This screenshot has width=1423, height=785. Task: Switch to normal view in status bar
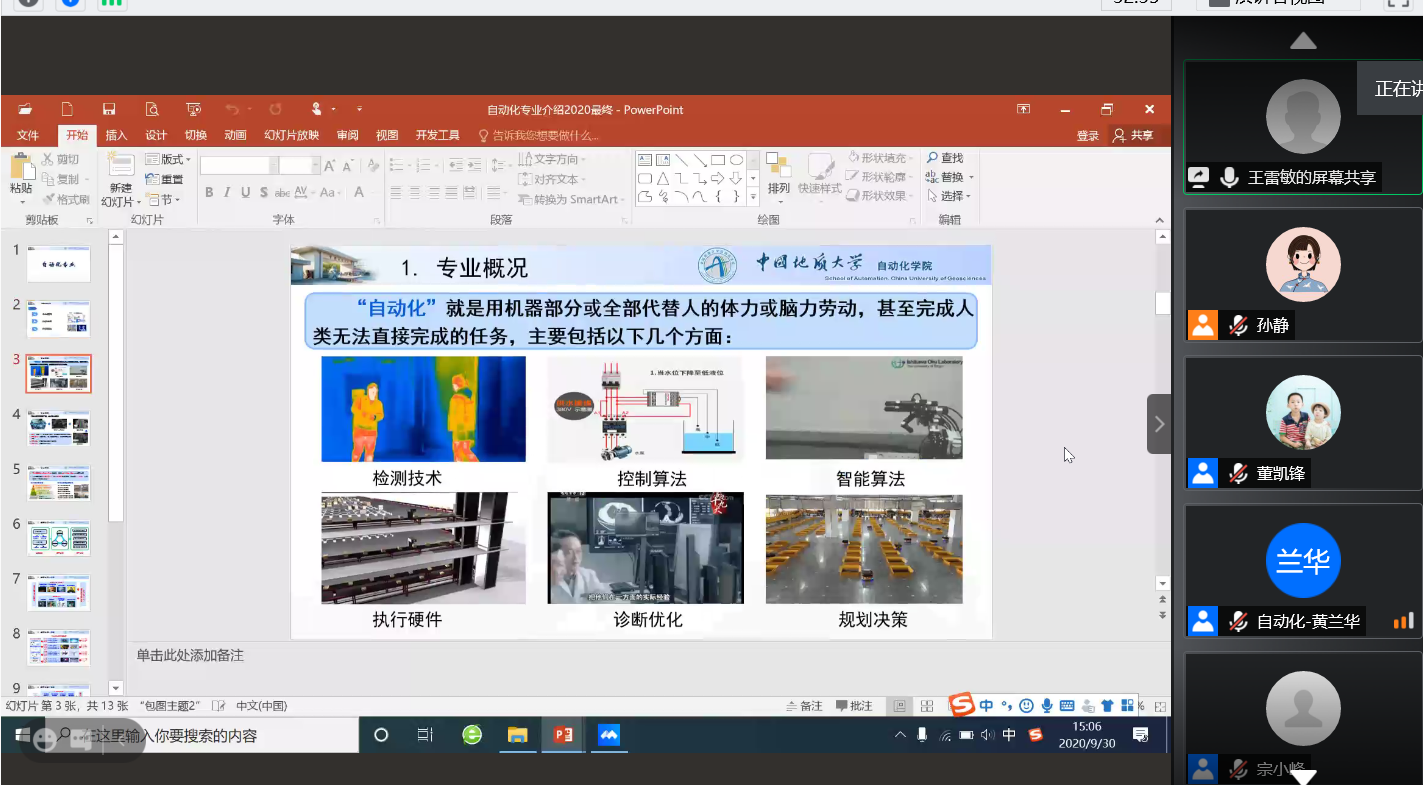coord(900,706)
